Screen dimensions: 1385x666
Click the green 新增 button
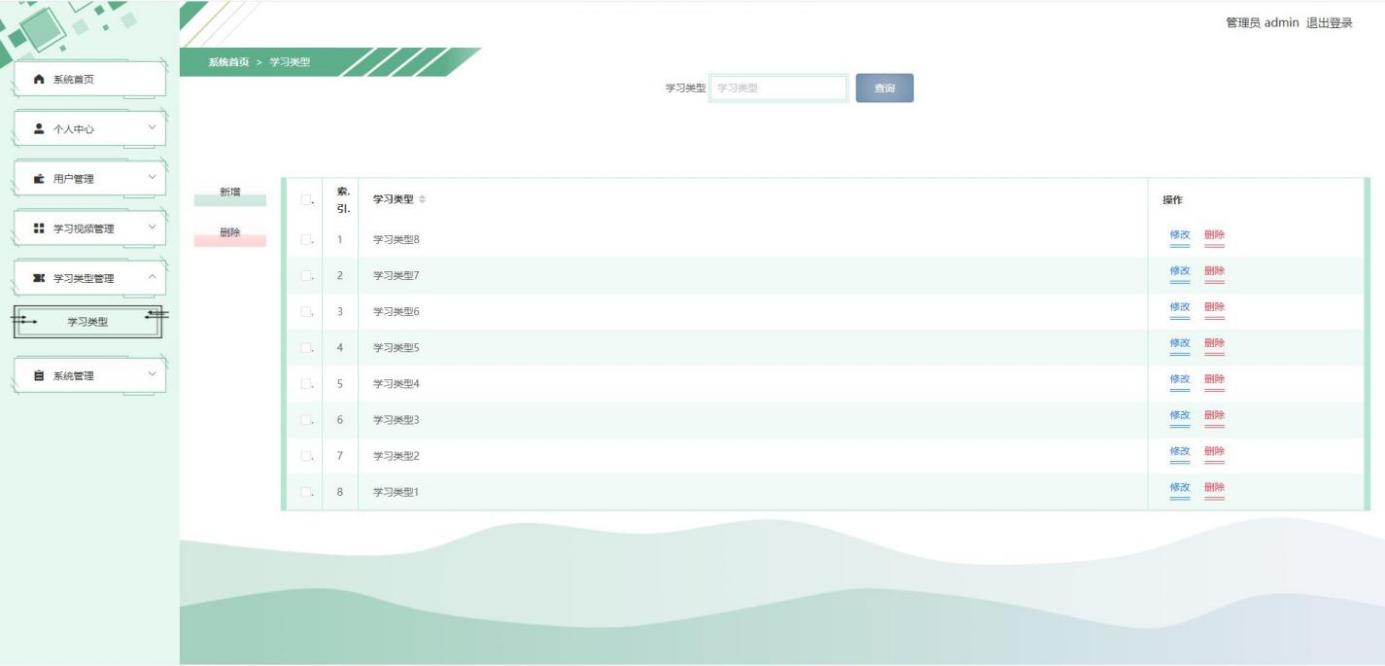click(x=230, y=196)
